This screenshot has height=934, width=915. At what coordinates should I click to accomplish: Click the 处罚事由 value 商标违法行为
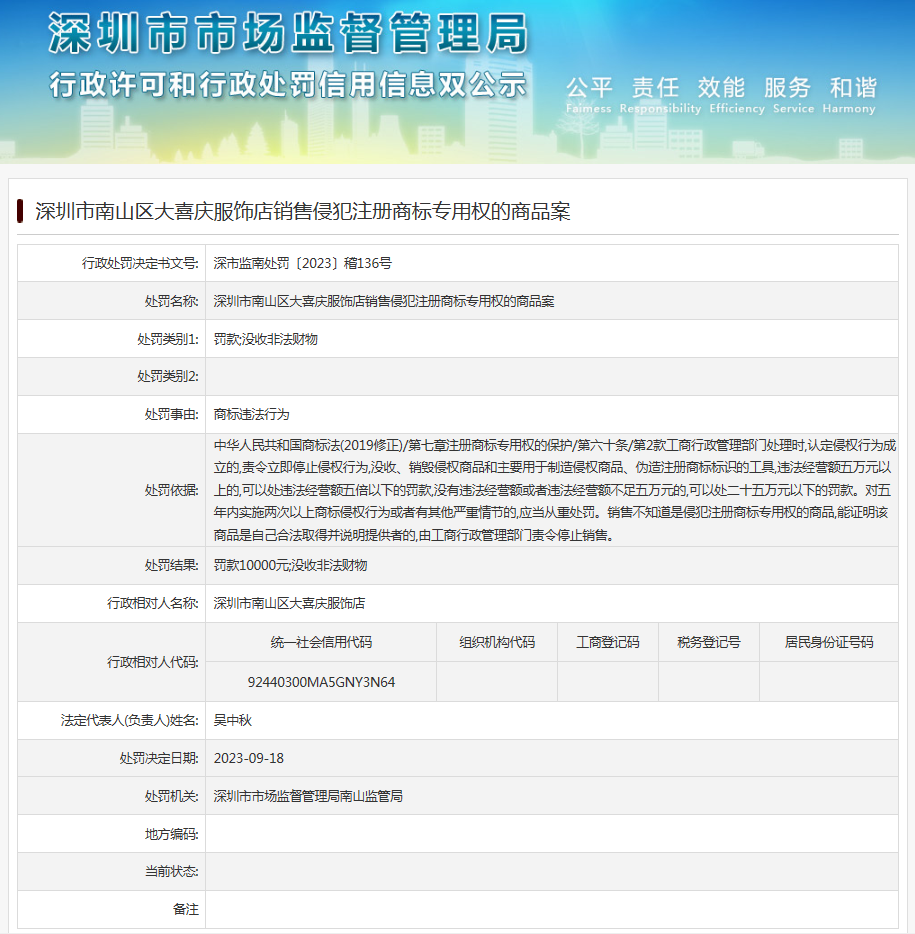[x=251, y=414]
